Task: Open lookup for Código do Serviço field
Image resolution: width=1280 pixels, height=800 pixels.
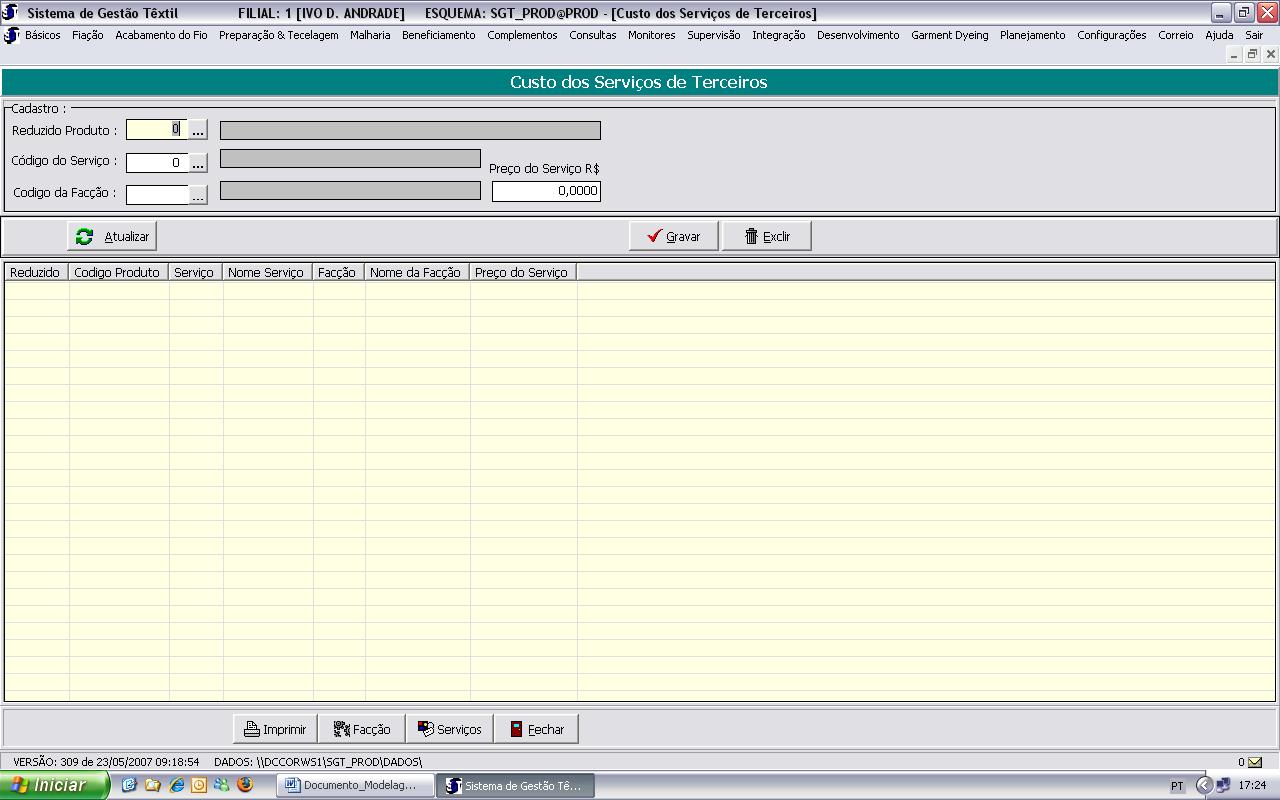Action: click(198, 163)
